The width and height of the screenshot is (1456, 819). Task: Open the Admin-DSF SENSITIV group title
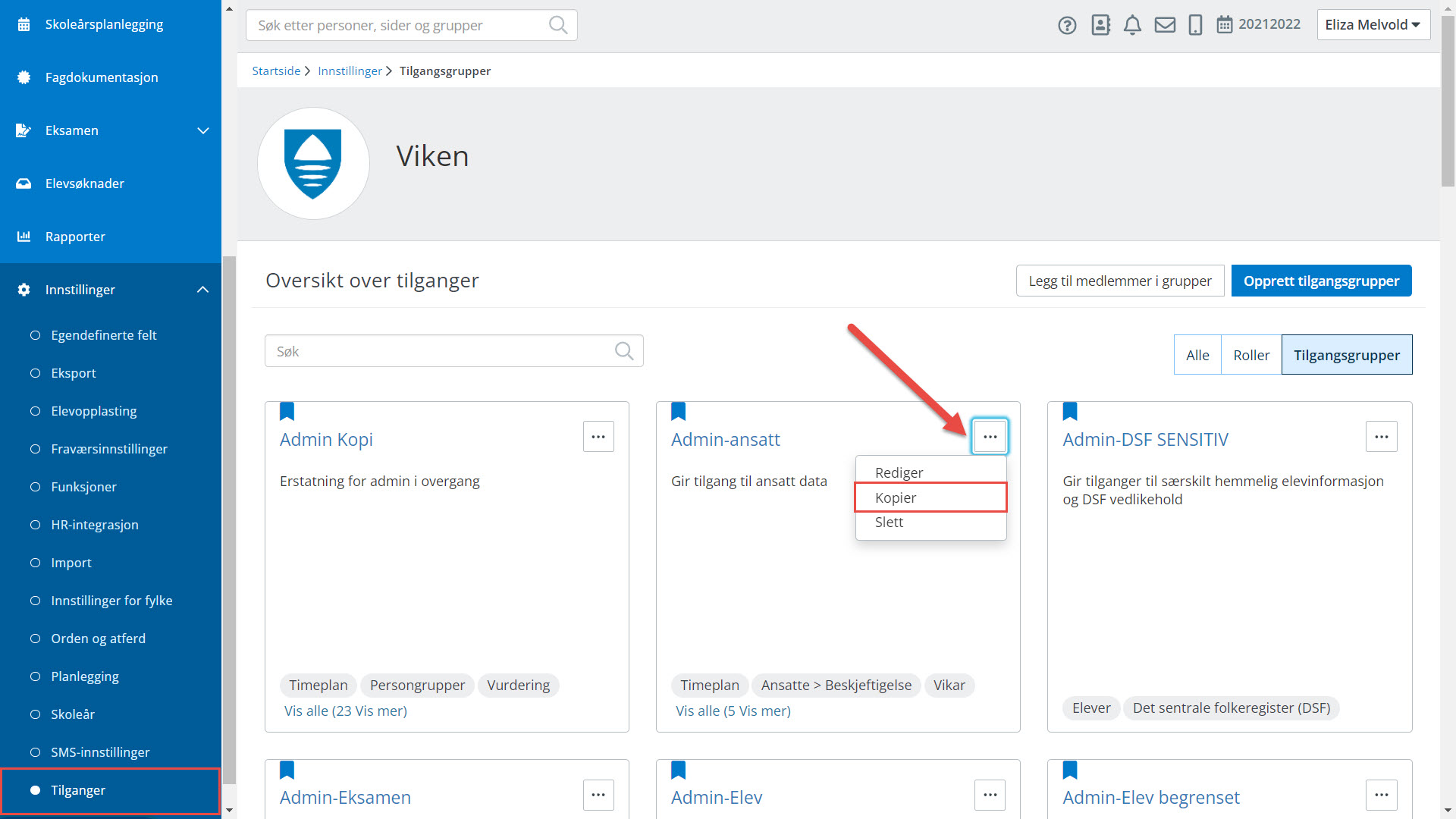coord(1145,439)
